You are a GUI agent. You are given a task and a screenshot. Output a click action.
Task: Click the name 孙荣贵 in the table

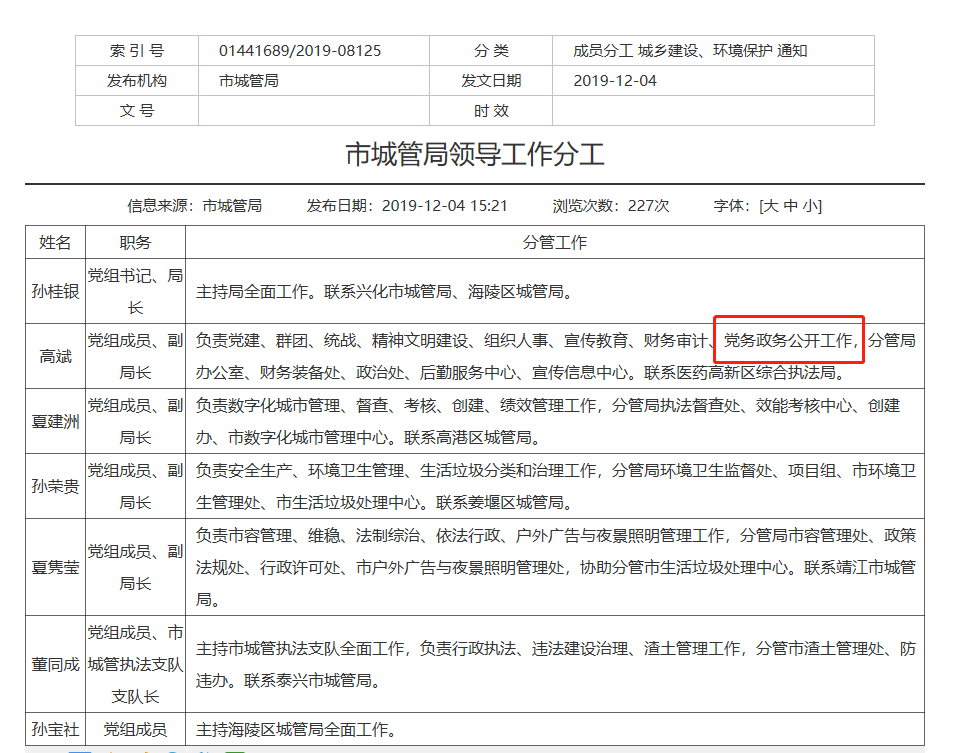pos(56,485)
